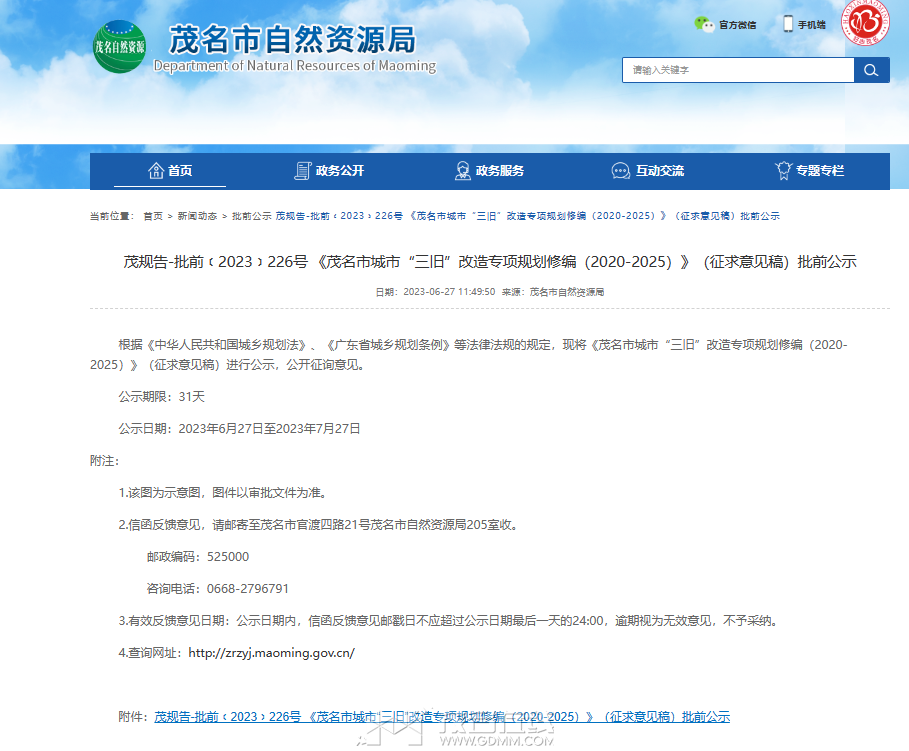Click the chat bubble icon beside 互动交流
Image resolution: width=909 pixels, height=751 pixels.
620,171
